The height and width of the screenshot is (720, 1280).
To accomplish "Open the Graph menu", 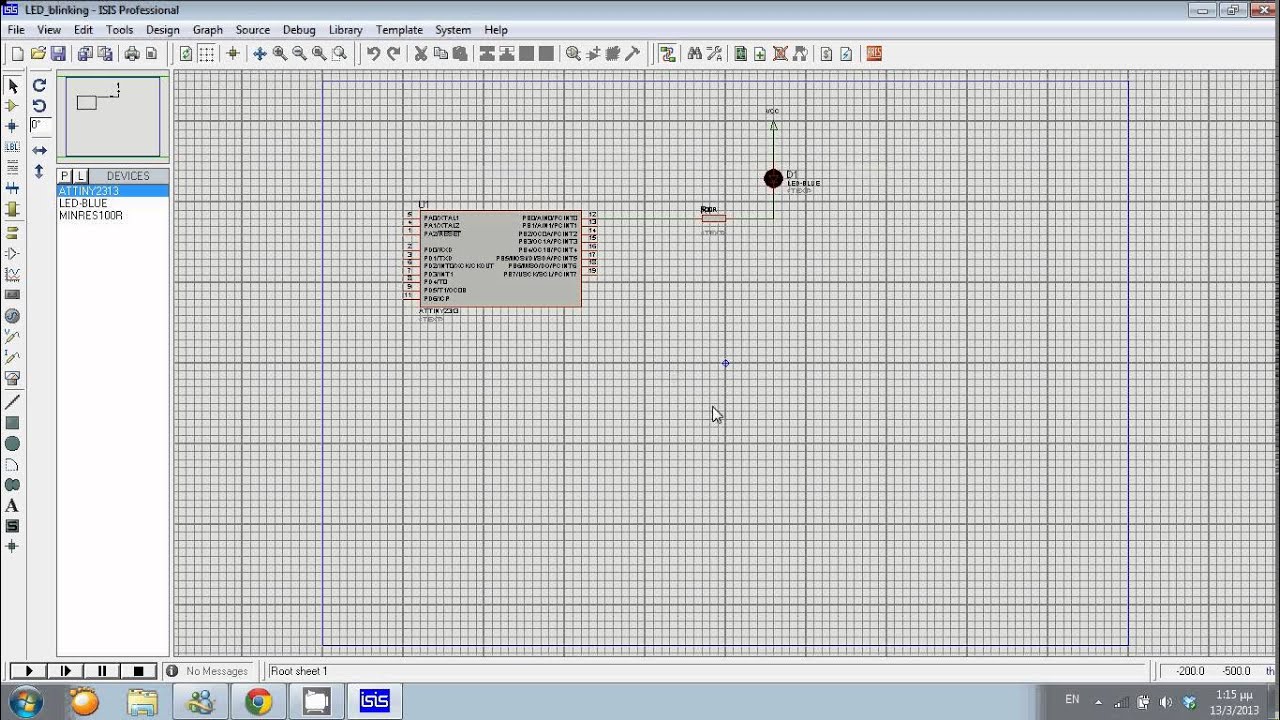I will click(x=208, y=30).
